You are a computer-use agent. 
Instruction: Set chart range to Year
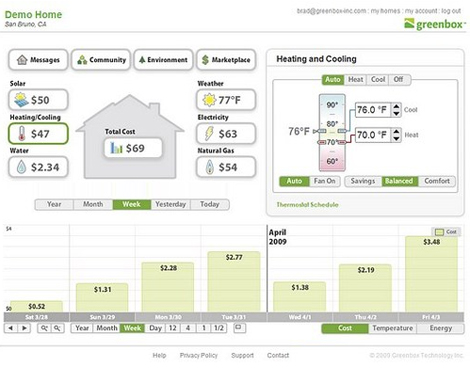[82, 328]
